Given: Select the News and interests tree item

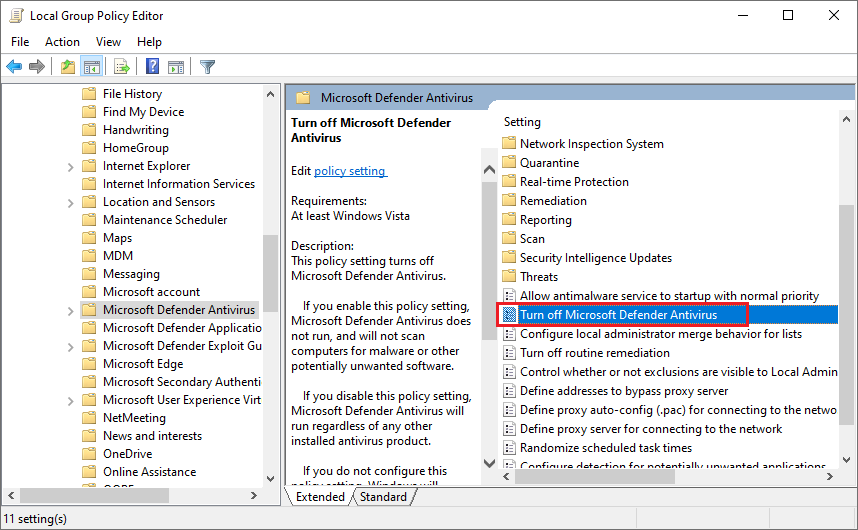Looking at the screenshot, I should [x=152, y=436].
